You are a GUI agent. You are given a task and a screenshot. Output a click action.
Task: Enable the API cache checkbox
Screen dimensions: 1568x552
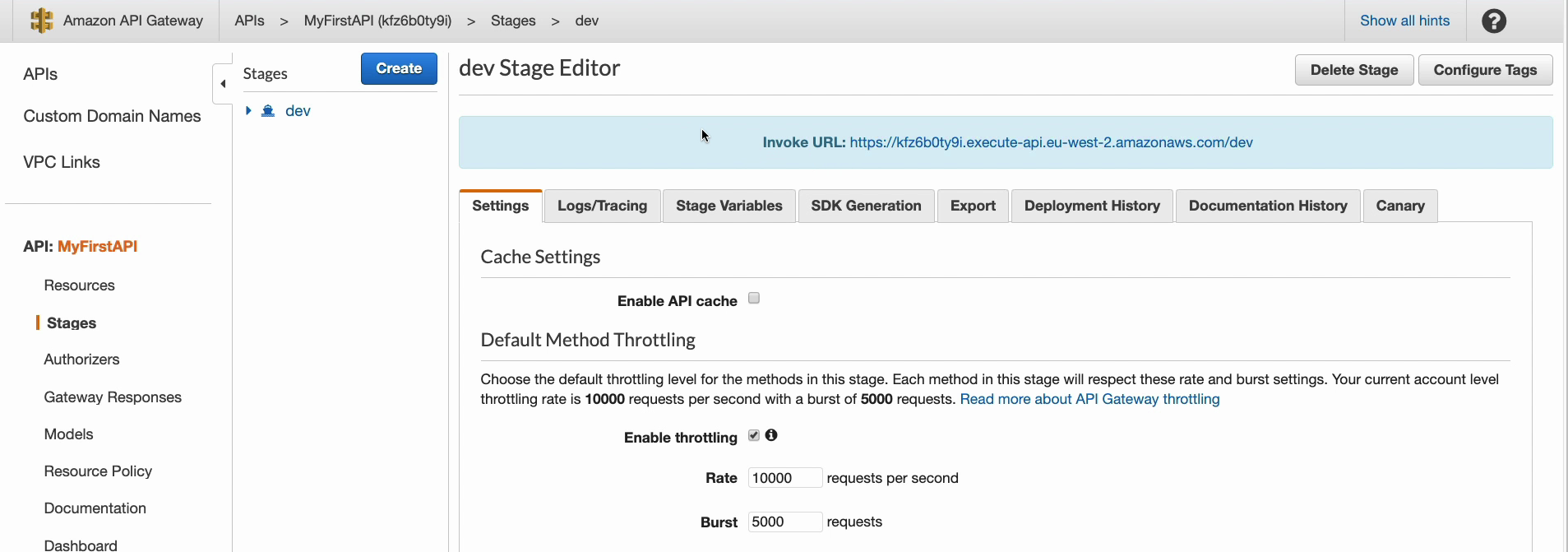tap(754, 299)
